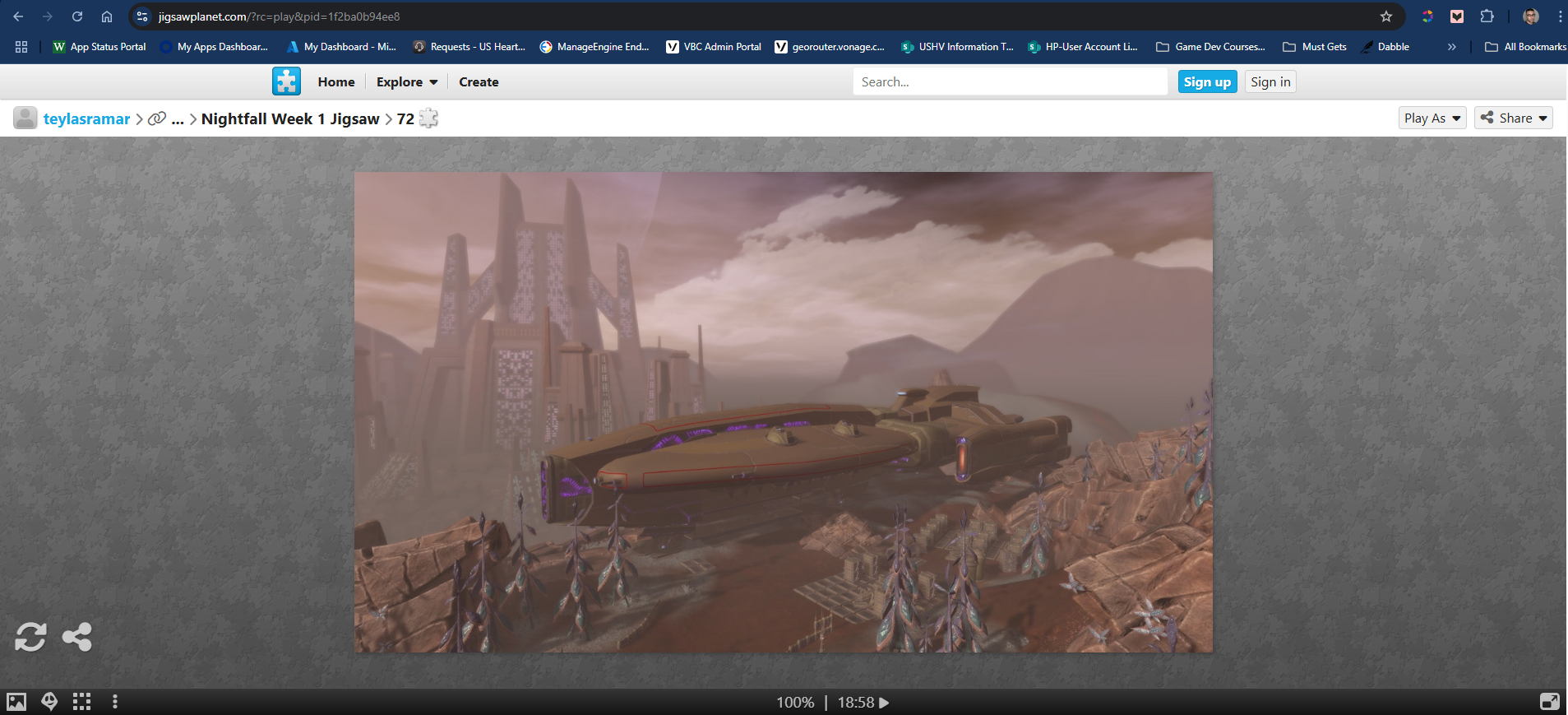
Task: Click the red Pocket-style extension icon
Action: [x=1457, y=16]
